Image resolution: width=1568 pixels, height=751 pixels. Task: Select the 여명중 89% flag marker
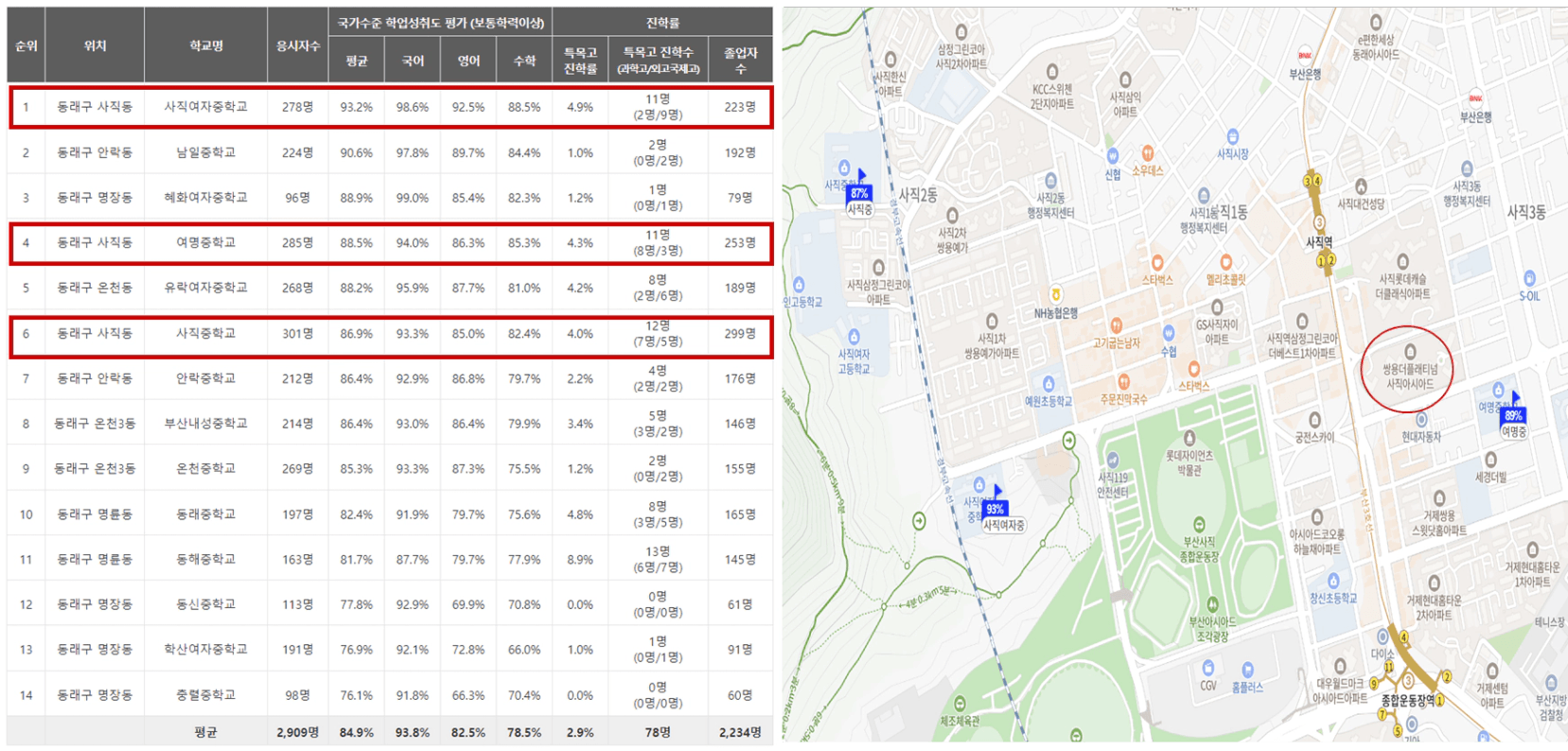(x=1513, y=415)
